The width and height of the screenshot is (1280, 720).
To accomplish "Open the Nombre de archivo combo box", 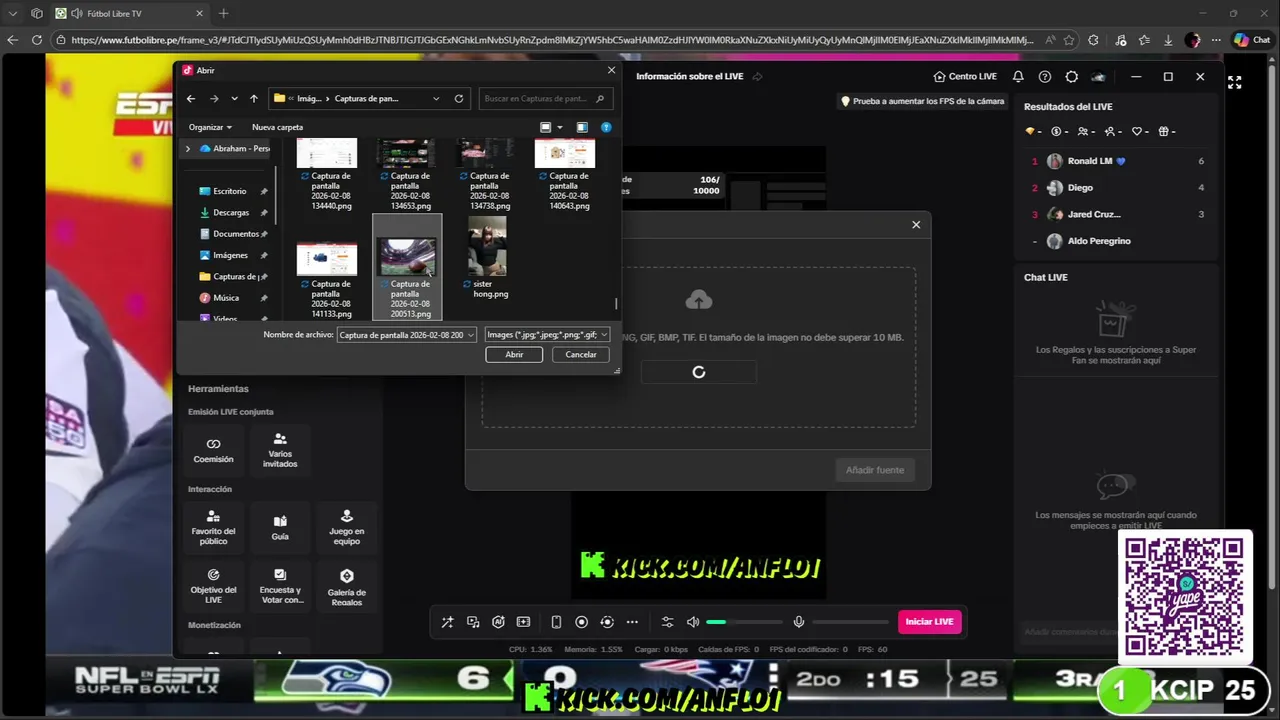I will tap(407, 335).
